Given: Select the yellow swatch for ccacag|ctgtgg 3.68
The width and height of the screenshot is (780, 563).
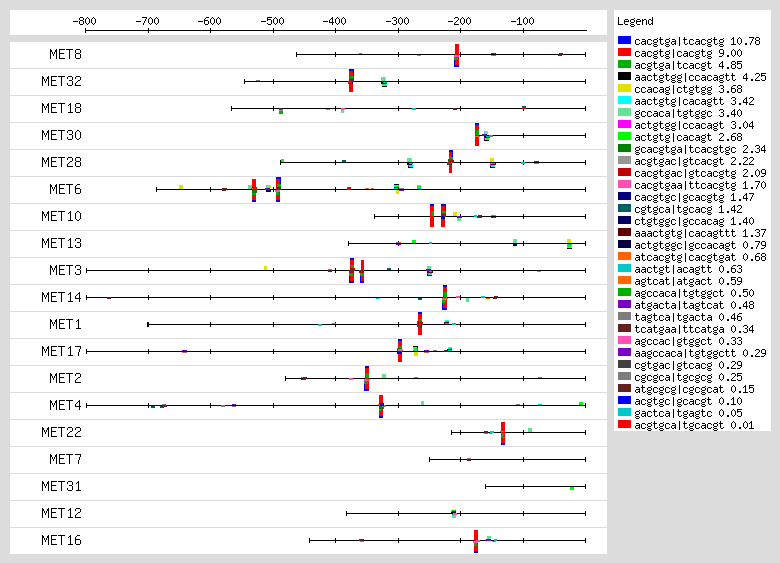Looking at the screenshot, I should (x=624, y=88).
